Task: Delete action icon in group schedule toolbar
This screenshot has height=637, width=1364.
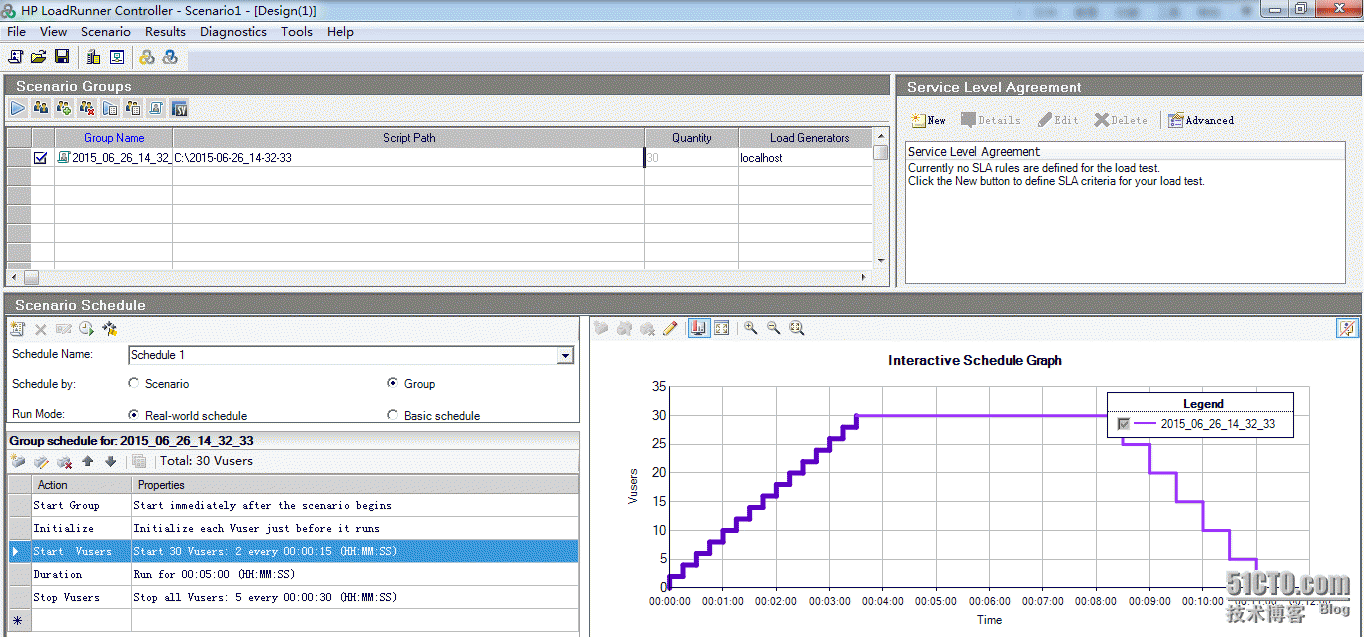Action: tap(64, 461)
